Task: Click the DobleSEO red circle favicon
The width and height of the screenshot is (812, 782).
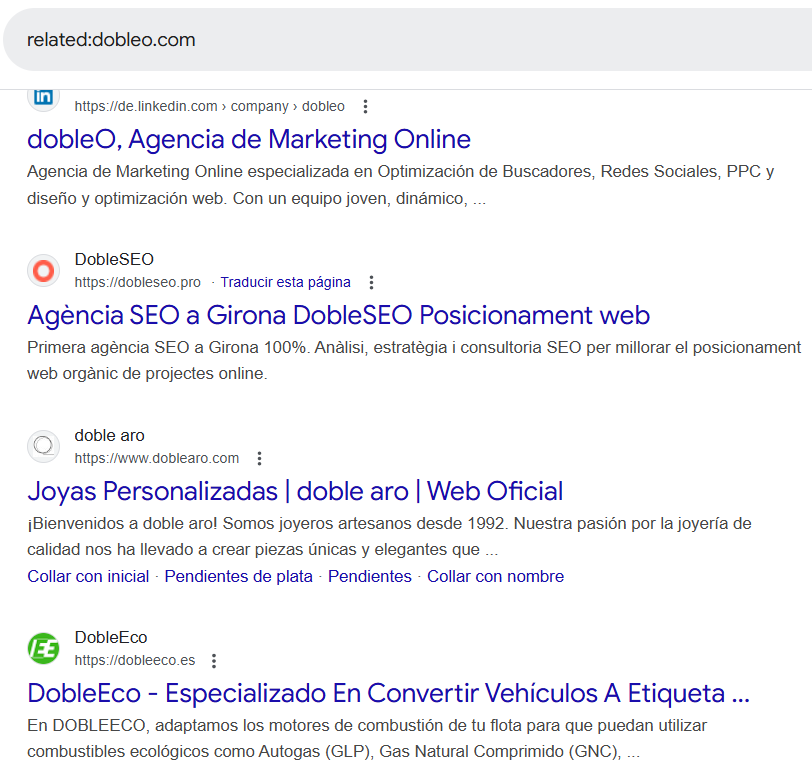Action: pos(43,270)
